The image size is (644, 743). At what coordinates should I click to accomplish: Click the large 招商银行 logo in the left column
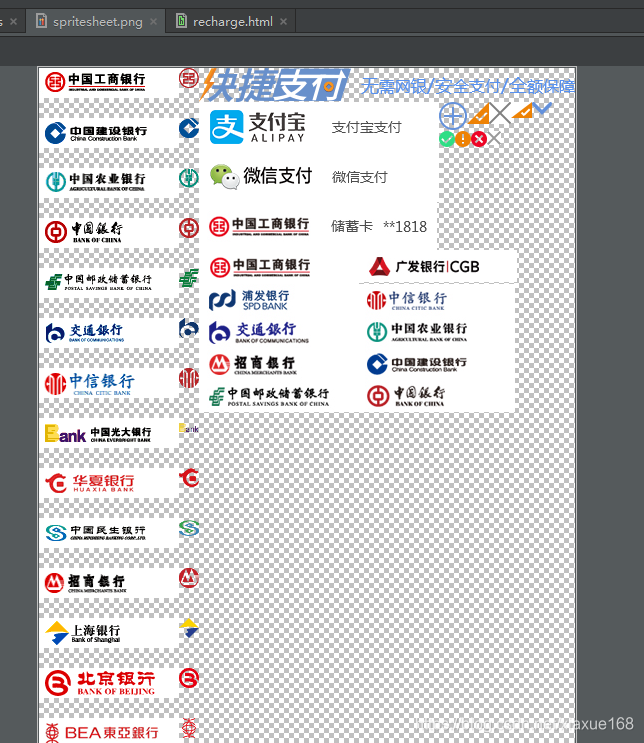86,583
